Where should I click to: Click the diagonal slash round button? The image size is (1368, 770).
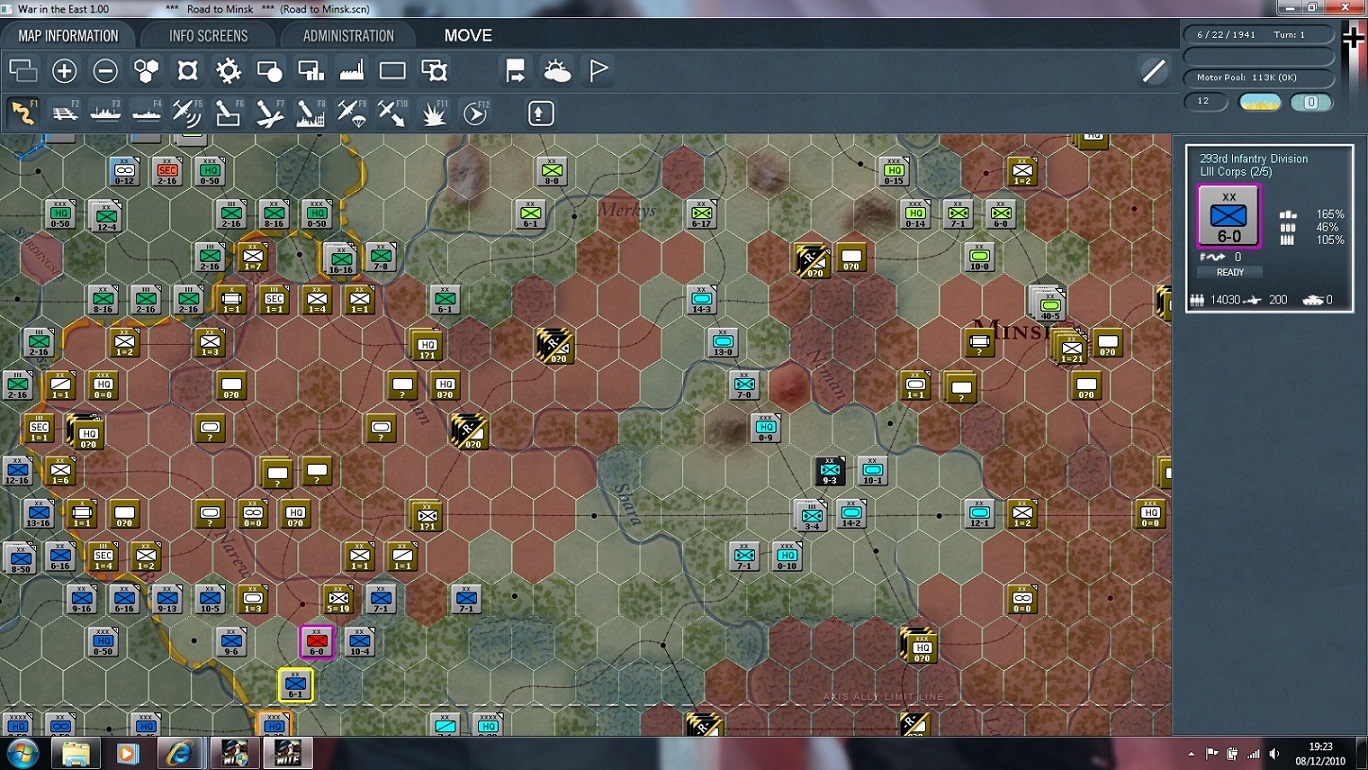click(x=1154, y=71)
